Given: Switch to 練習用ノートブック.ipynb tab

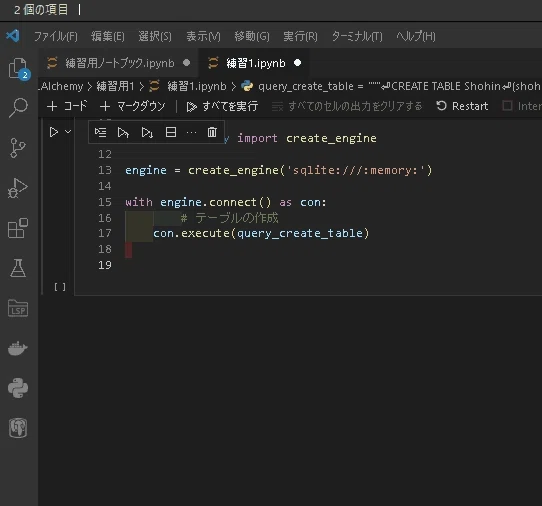Looking at the screenshot, I should click(120, 63).
